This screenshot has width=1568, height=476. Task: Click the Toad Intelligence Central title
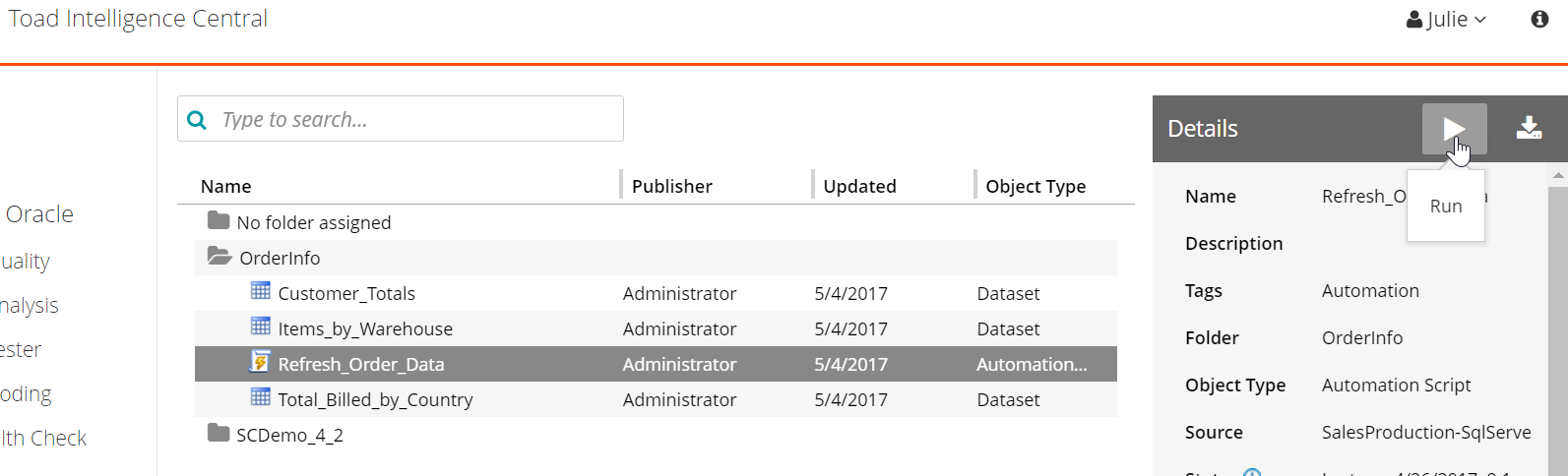(x=138, y=19)
